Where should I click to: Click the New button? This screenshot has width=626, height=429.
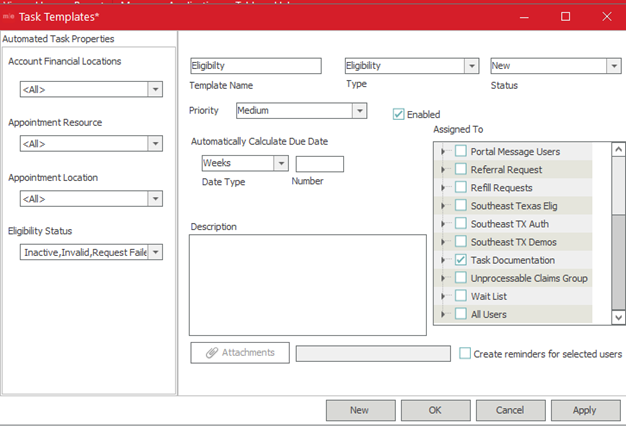click(359, 410)
